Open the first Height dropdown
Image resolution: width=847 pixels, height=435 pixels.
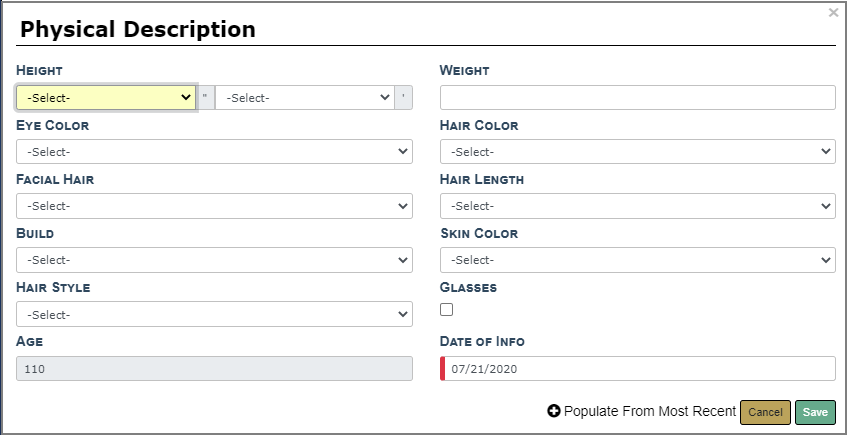point(106,97)
